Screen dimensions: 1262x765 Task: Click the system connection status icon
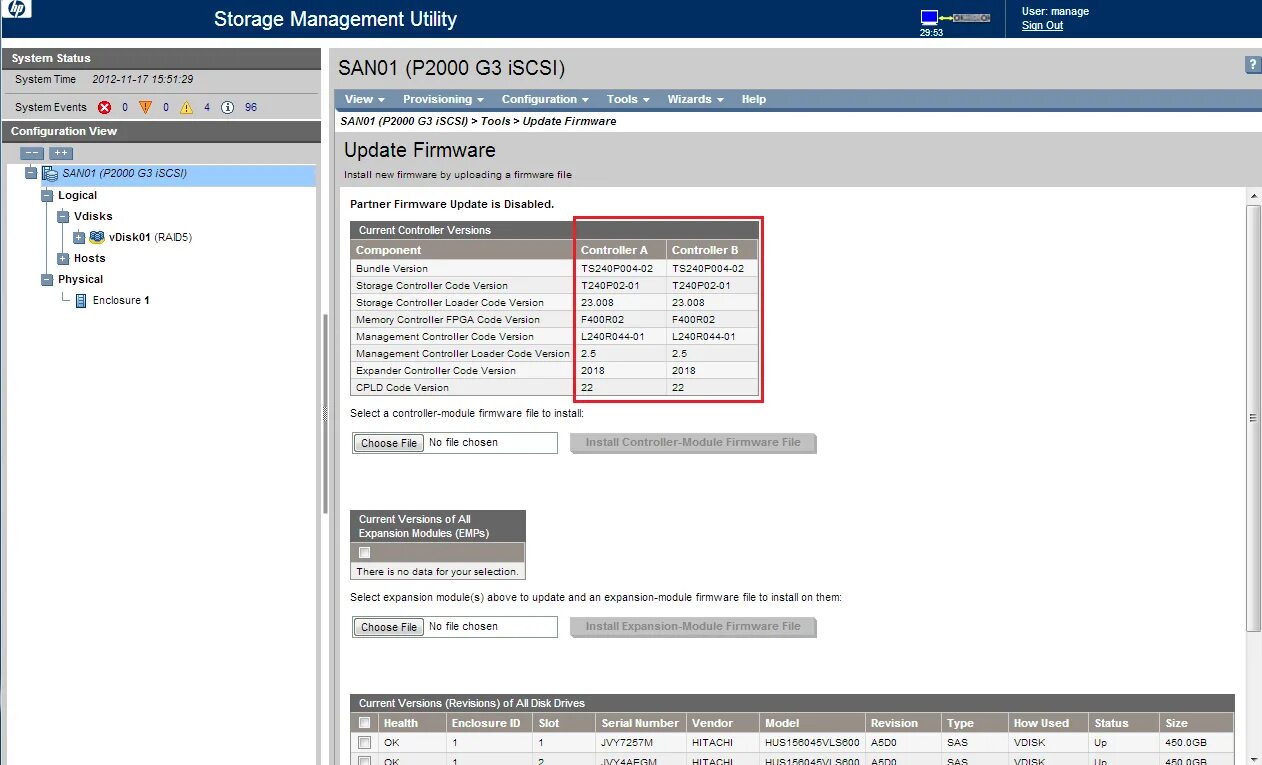tap(955, 18)
